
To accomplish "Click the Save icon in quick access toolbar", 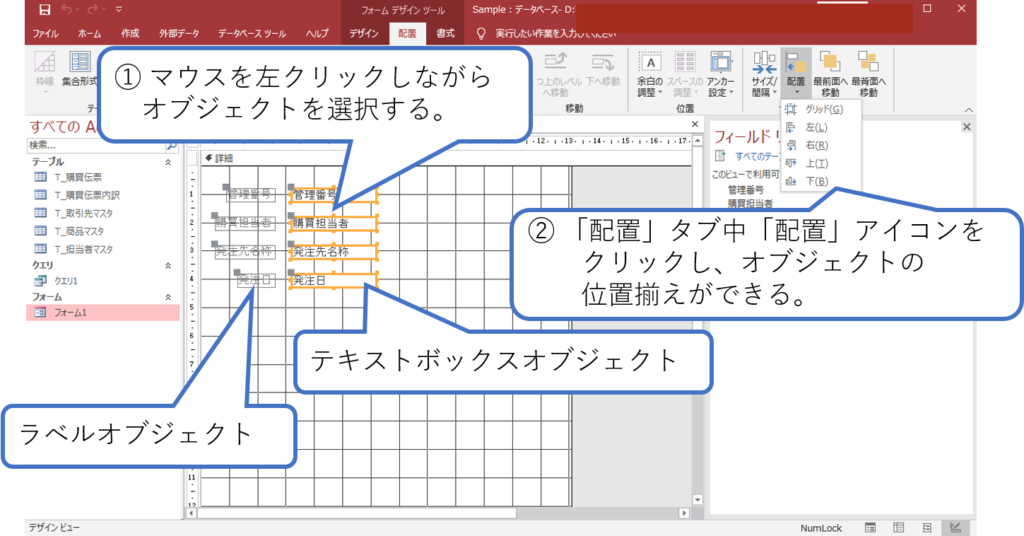I will (x=44, y=9).
